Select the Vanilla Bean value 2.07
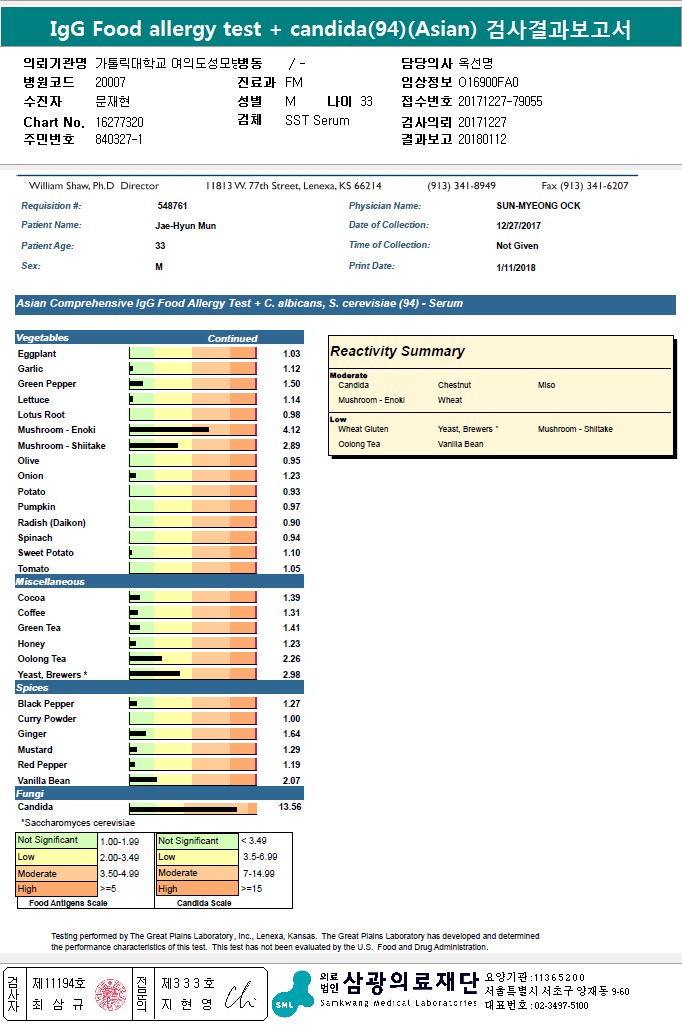Viewport: 682px width, 1032px height. tap(292, 781)
